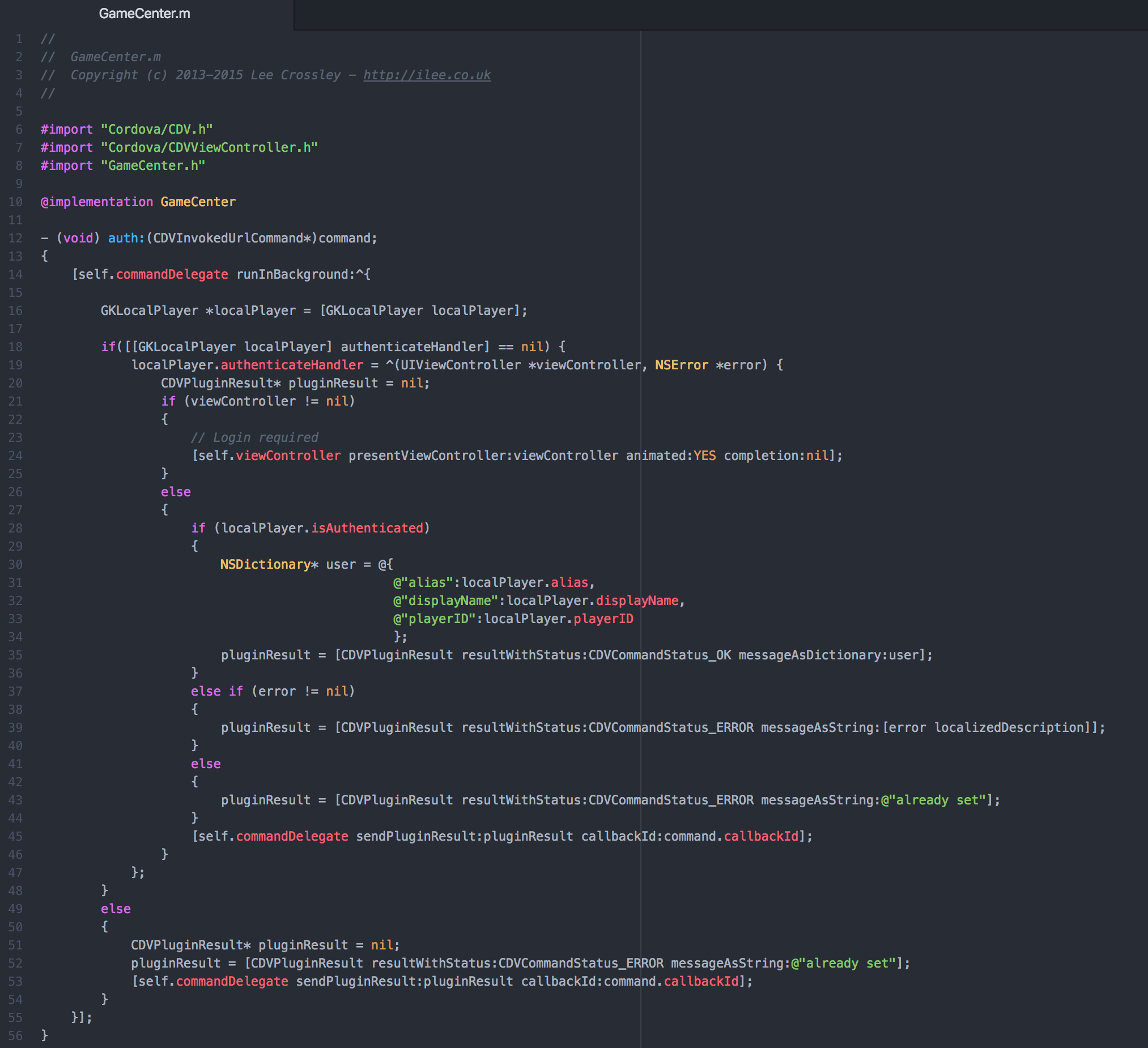
Task: Select the authenticateHandler property on line 19
Action: pos(292,364)
